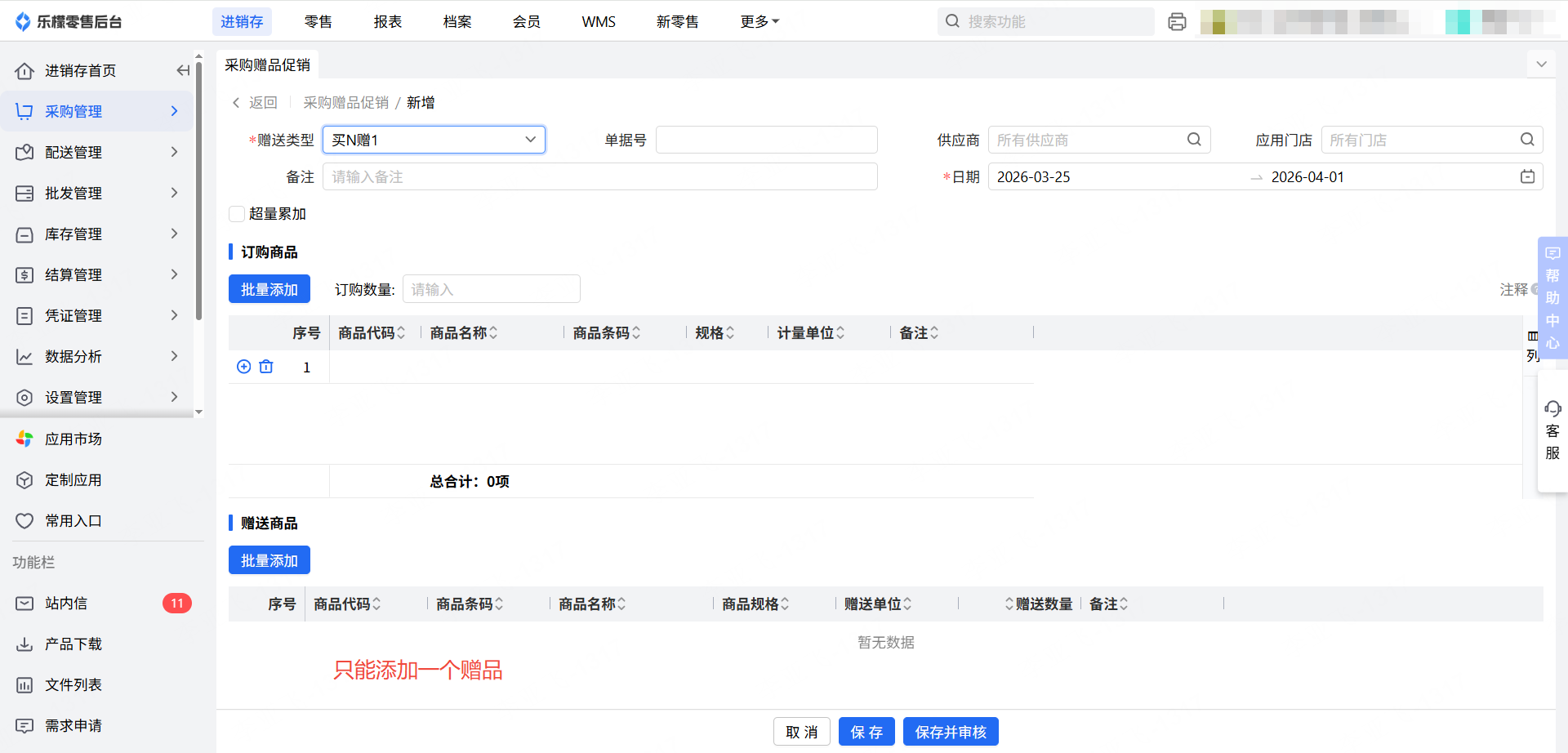Click the add row plus icon
The width and height of the screenshot is (1568, 753).
pos(243,367)
